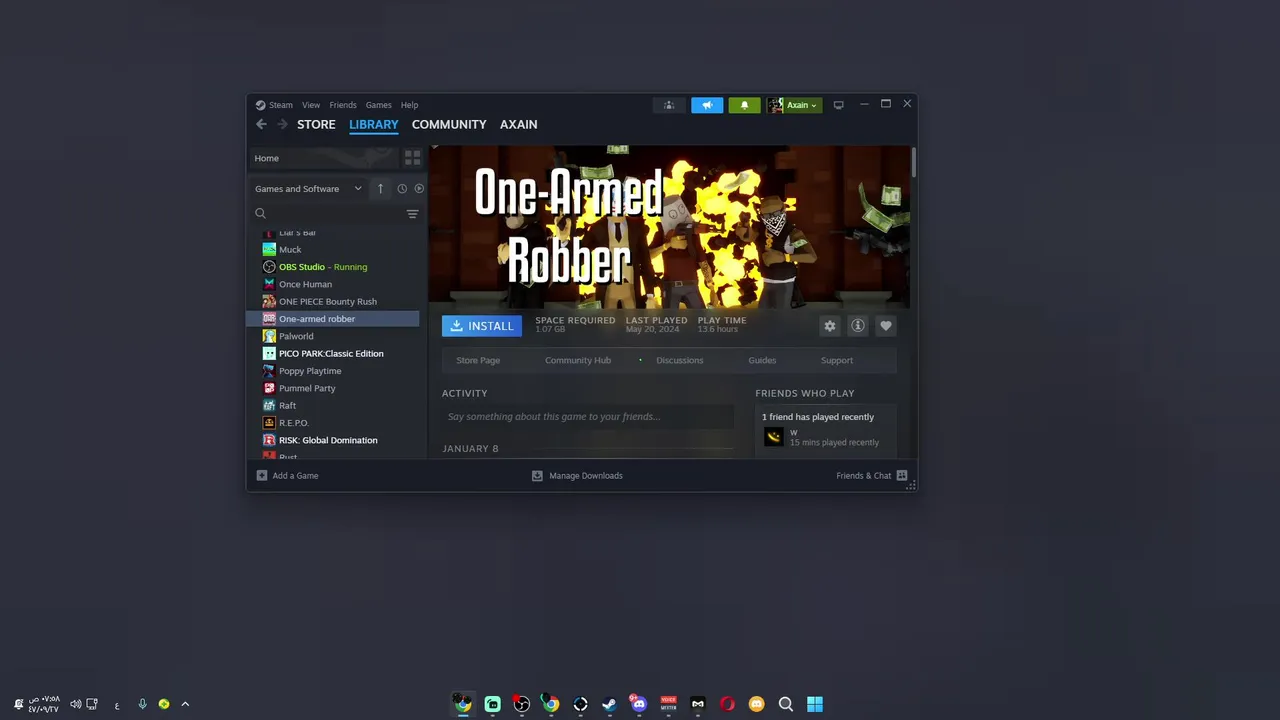1280x720 pixels.
Task: Open taskbar Search magnifier
Action: point(786,704)
